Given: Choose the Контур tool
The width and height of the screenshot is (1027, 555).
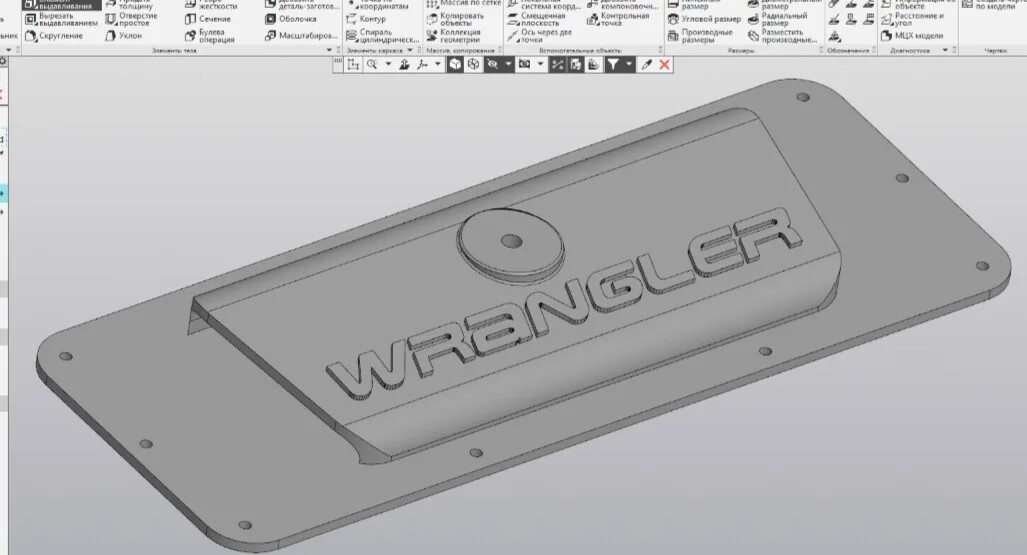Looking at the screenshot, I should tap(366, 19).
